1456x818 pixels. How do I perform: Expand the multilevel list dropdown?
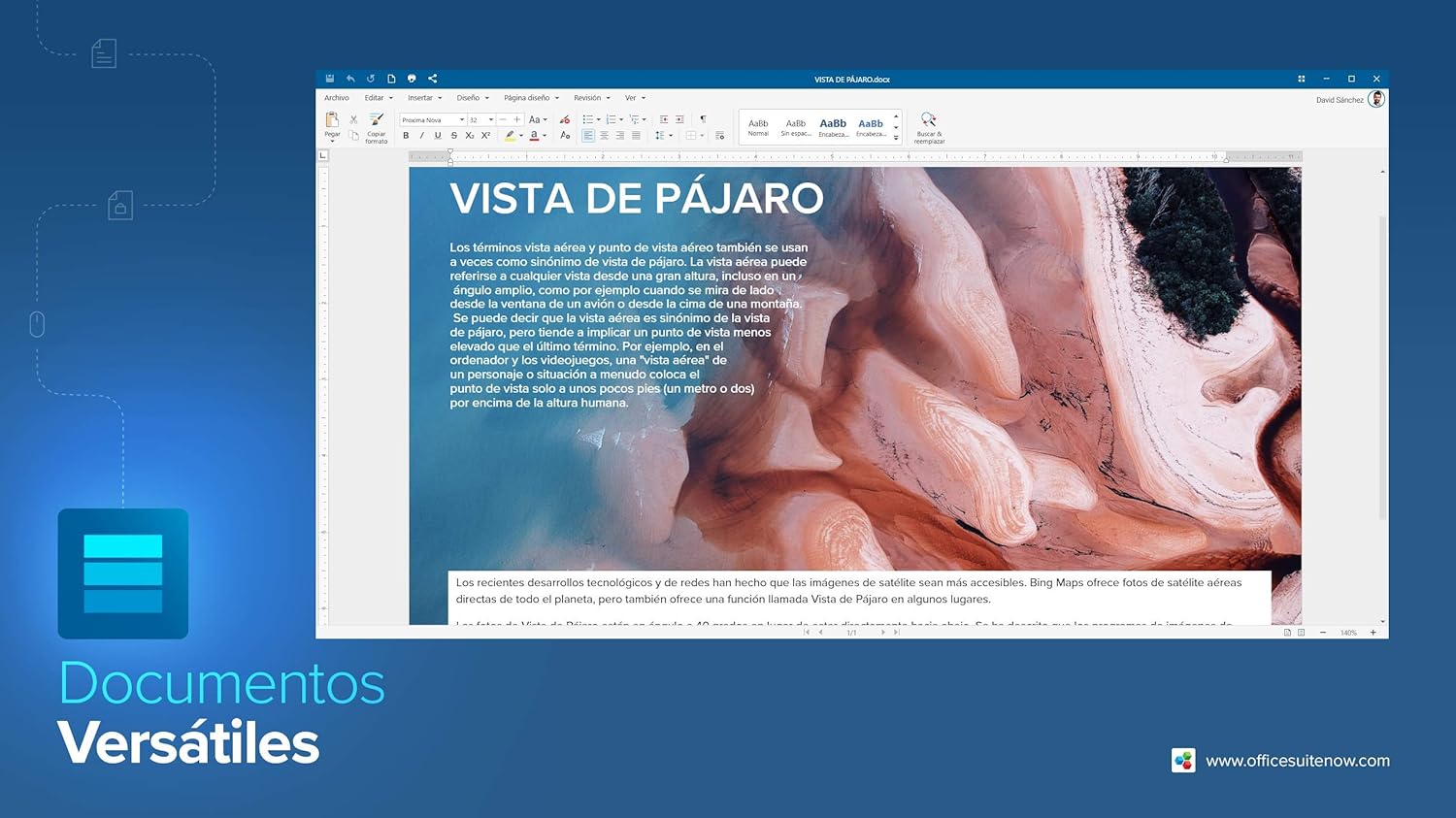click(x=645, y=120)
